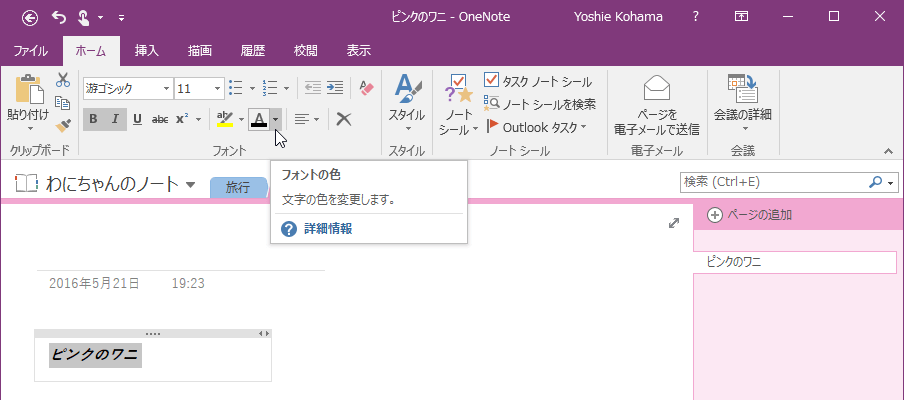The height and width of the screenshot is (400, 904).
Task: Open the ファイル tab
Action: click(x=31, y=51)
